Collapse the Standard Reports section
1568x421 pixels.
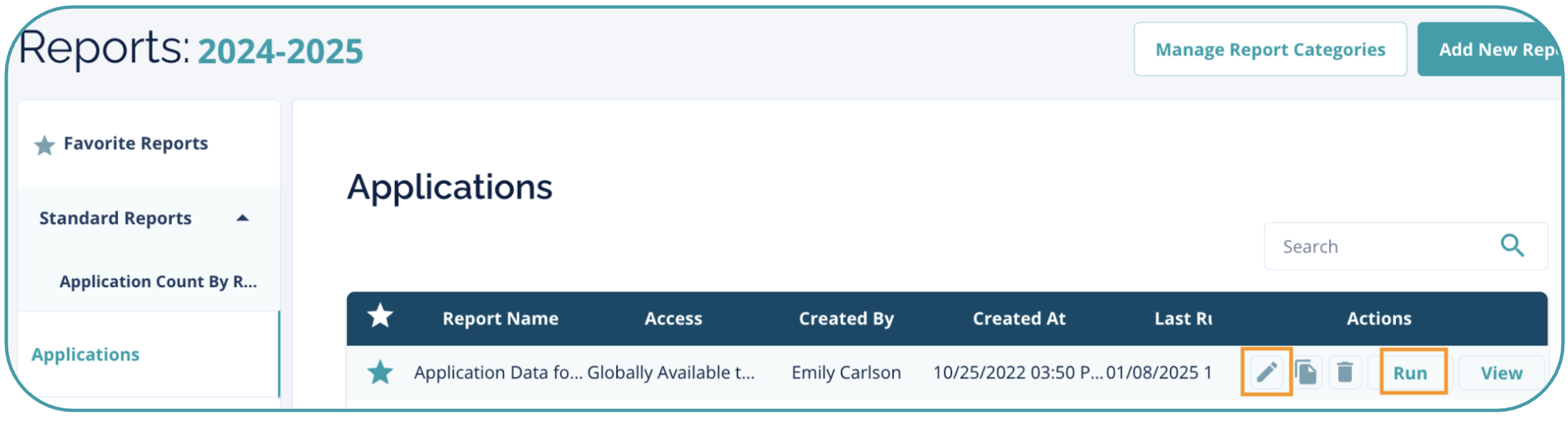tap(243, 218)
